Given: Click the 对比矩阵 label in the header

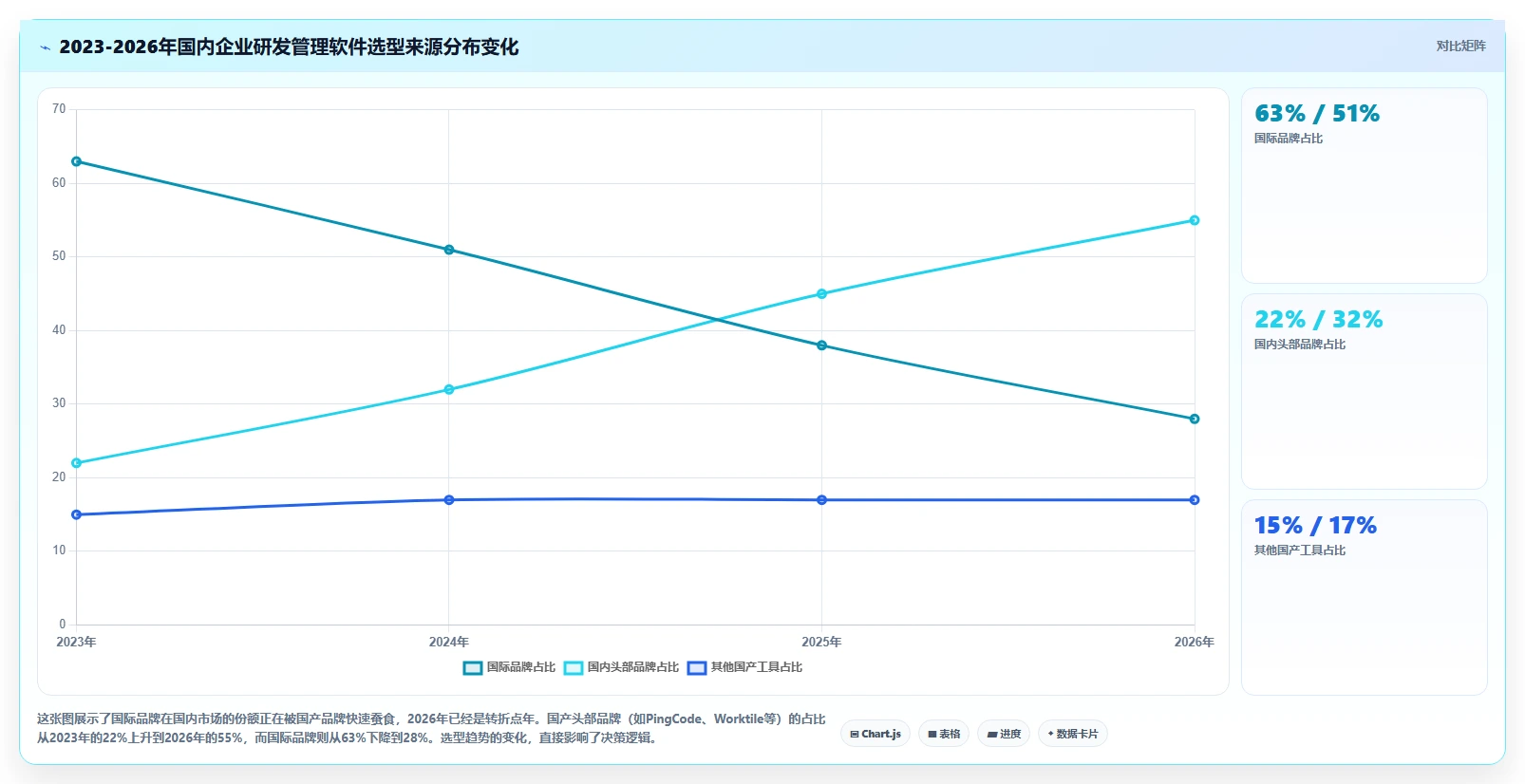Looking at the screenshot, I should (x=1460, y=46).
